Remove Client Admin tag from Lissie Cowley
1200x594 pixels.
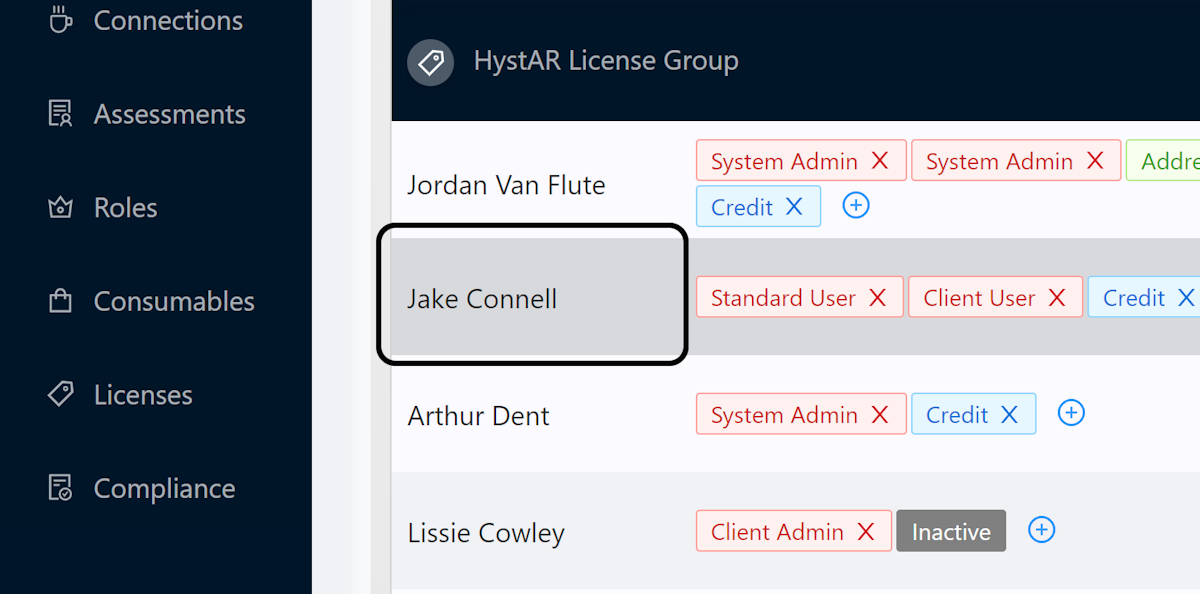866,531
